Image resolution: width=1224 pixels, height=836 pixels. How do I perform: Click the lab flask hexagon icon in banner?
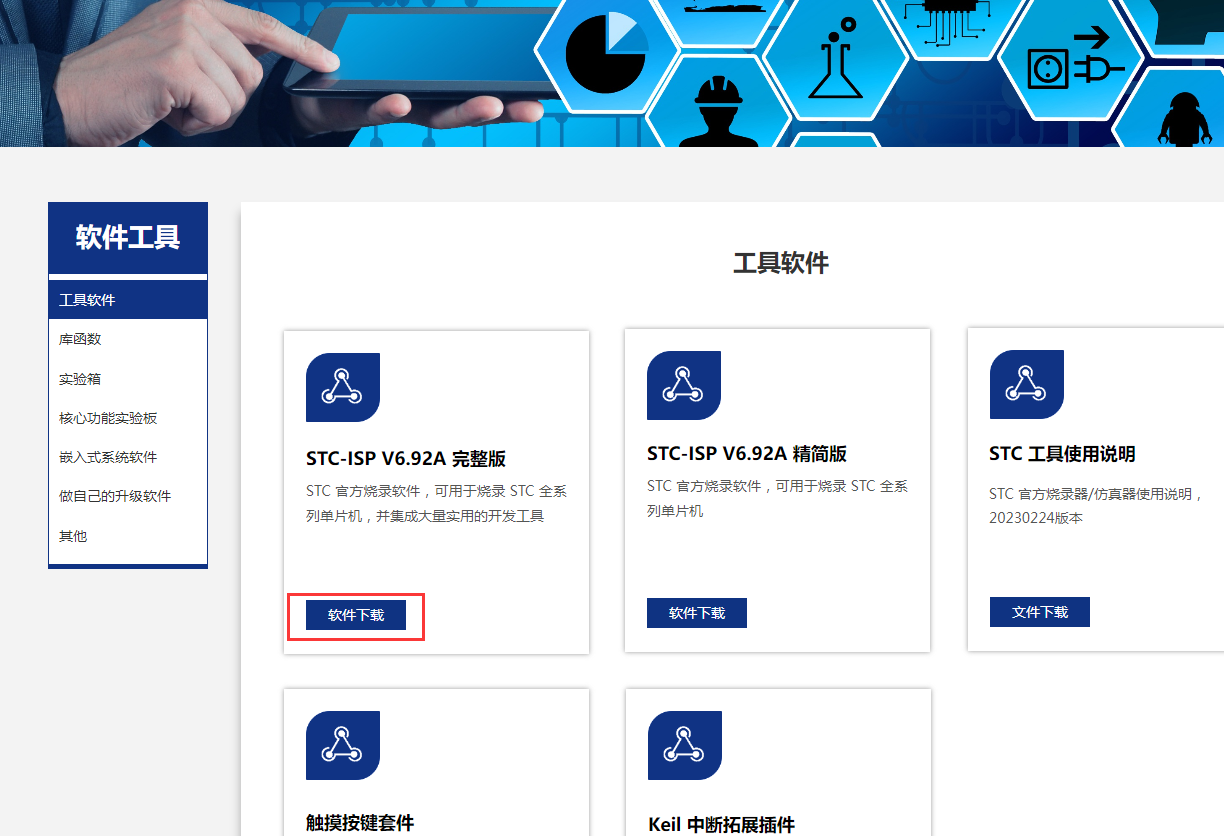[x=835, y=58]
